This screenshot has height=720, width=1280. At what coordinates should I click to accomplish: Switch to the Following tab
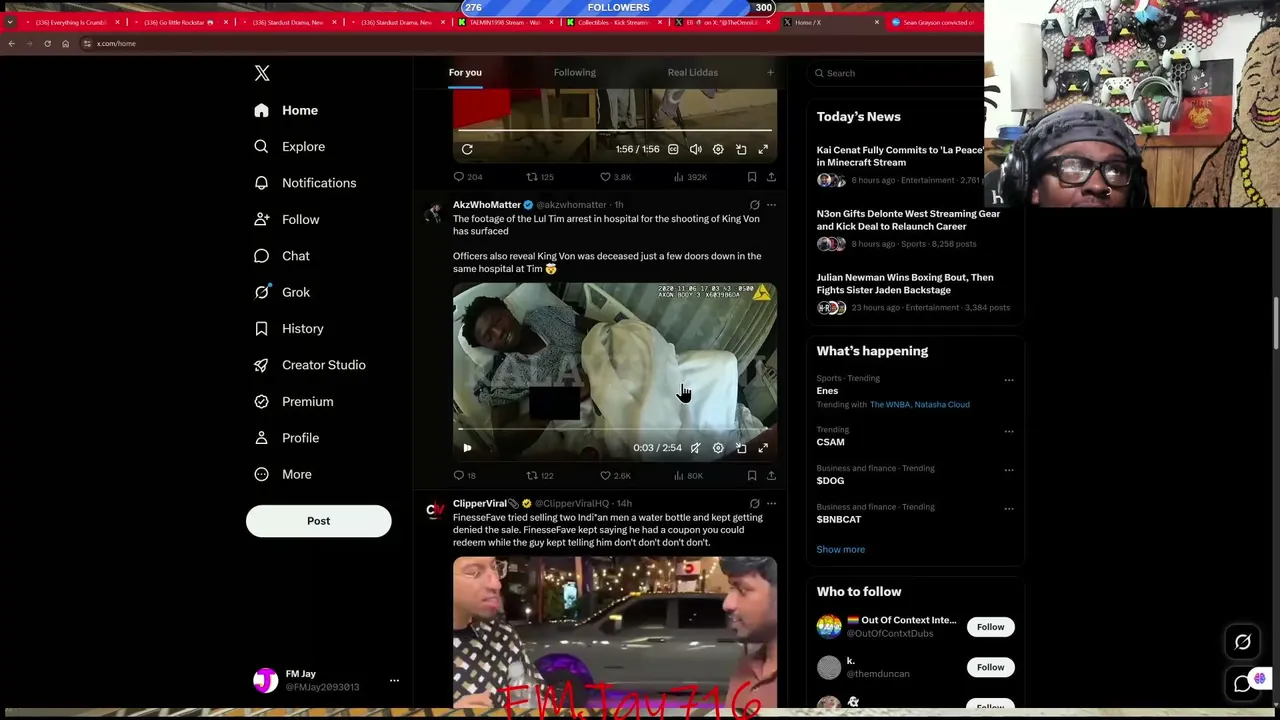pos(574,72)
